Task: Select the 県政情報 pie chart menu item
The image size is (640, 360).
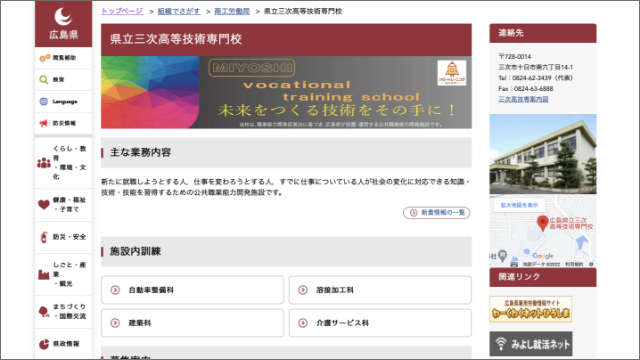Action: click(x=63, y=344)
